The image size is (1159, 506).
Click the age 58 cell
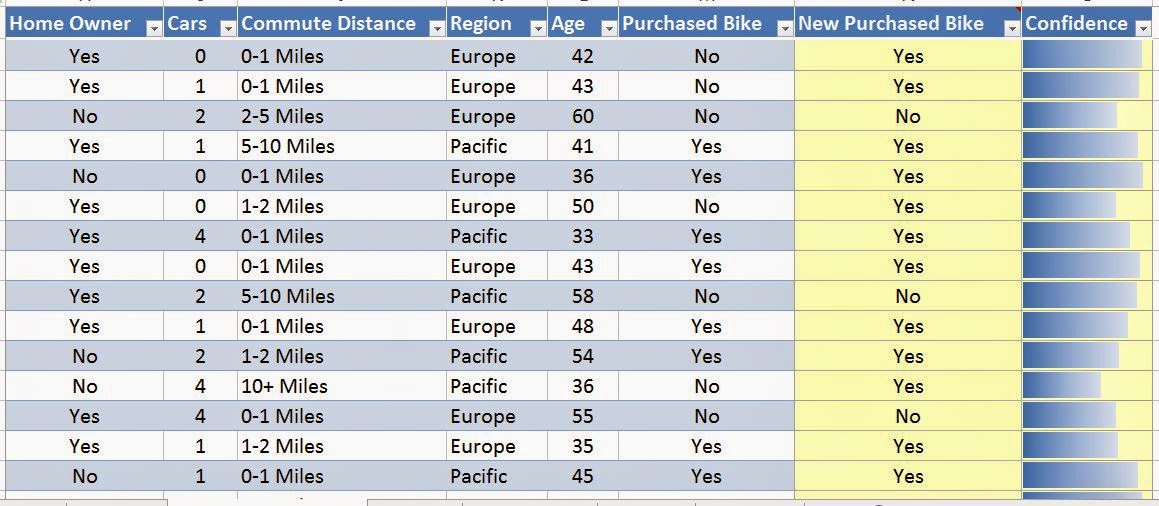[582, 296]
